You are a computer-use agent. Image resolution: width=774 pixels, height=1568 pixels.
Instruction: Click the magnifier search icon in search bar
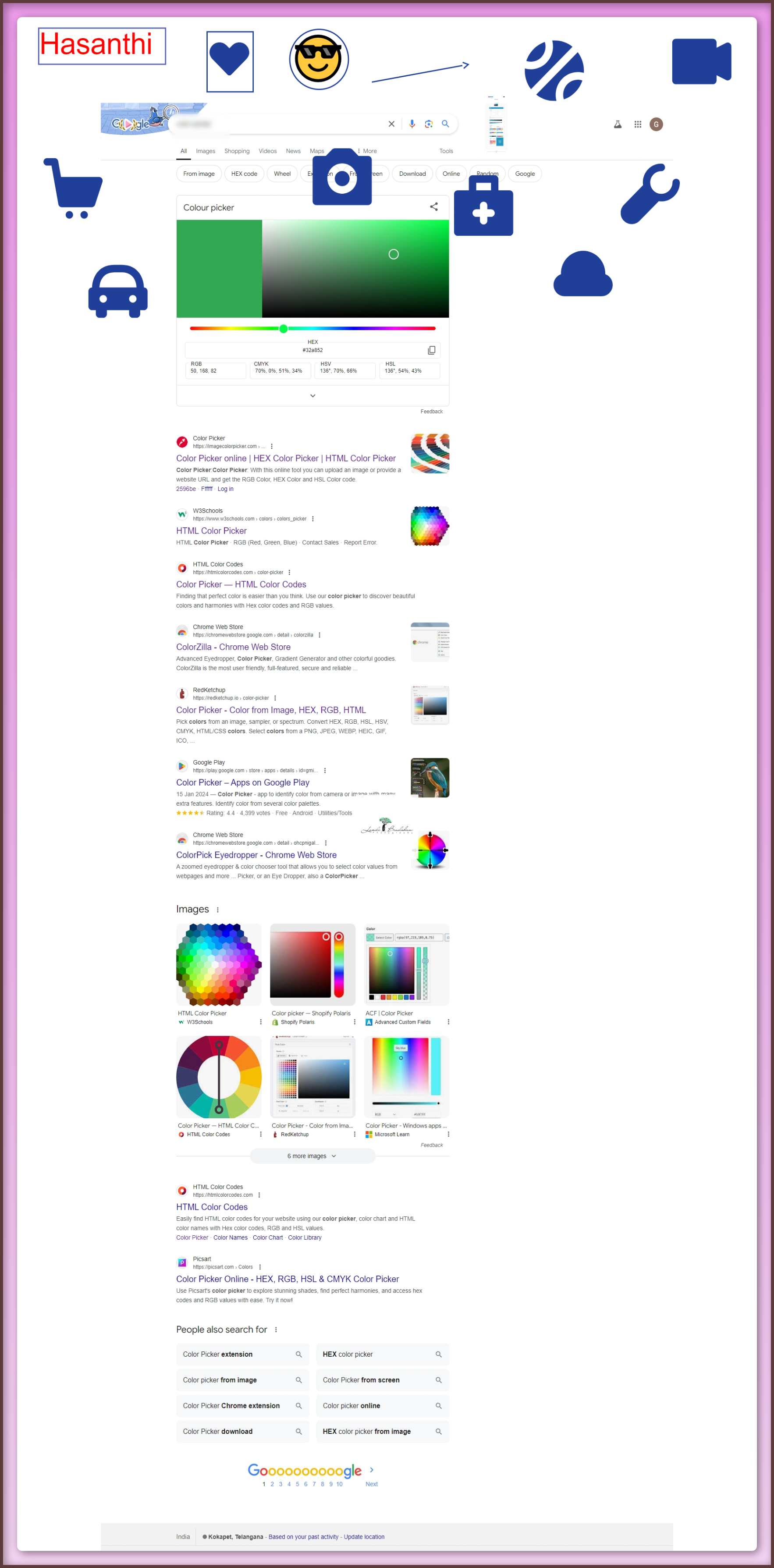coord(445,124)
